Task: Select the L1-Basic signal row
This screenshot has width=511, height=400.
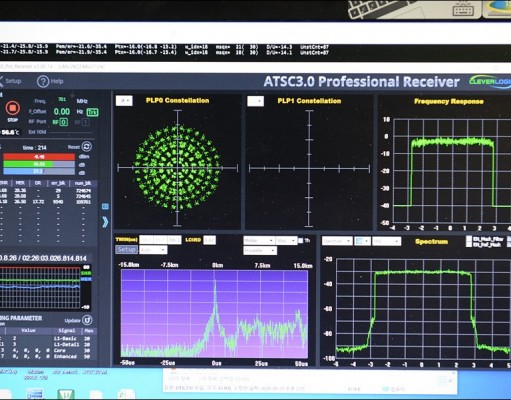Action: tap(48, 338)
